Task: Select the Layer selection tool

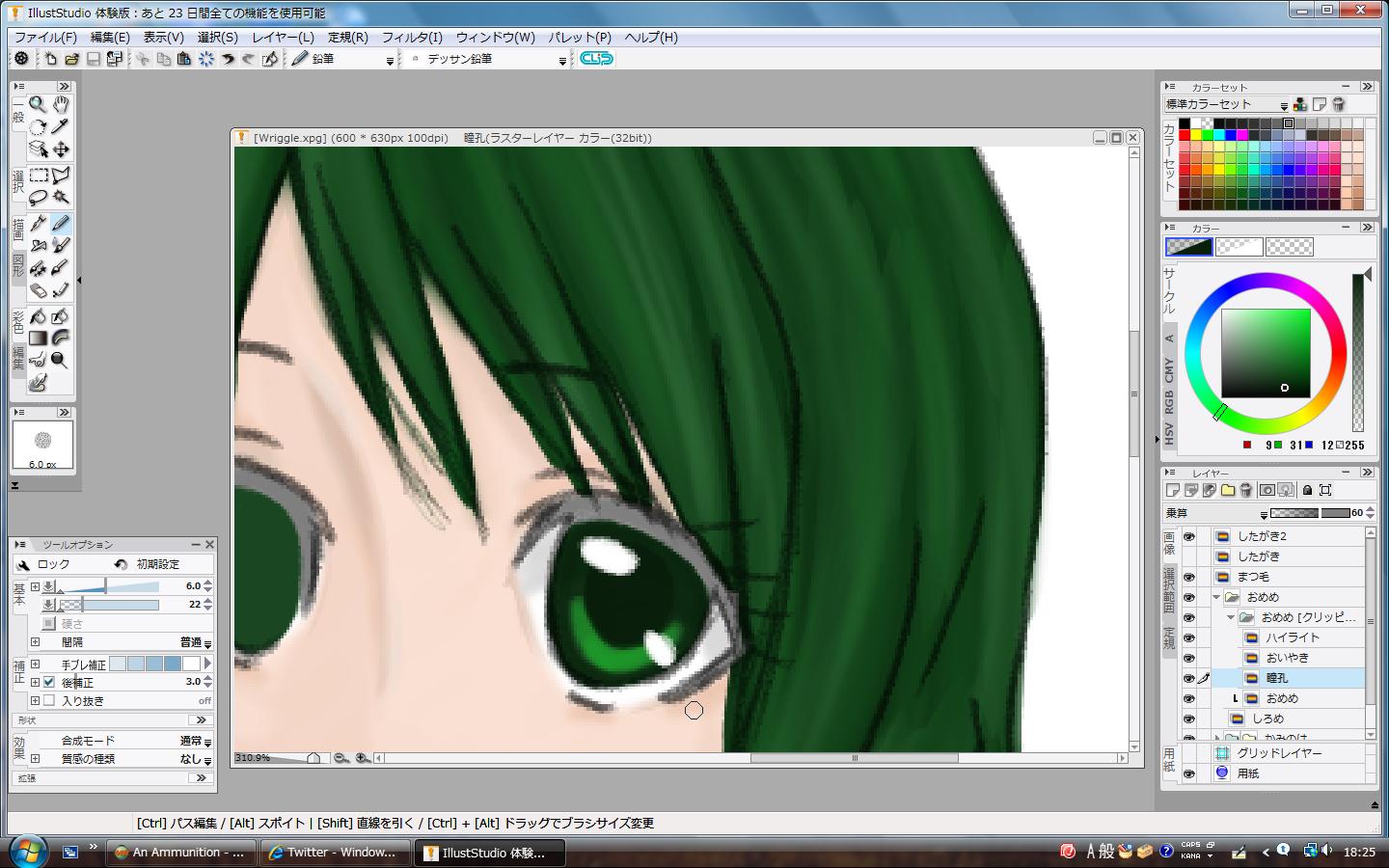Action: (38, 149)
